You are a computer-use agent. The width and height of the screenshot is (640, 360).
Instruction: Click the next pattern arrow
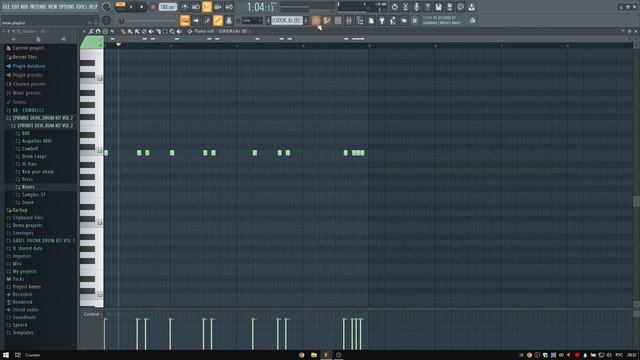(x=306, y=20)
